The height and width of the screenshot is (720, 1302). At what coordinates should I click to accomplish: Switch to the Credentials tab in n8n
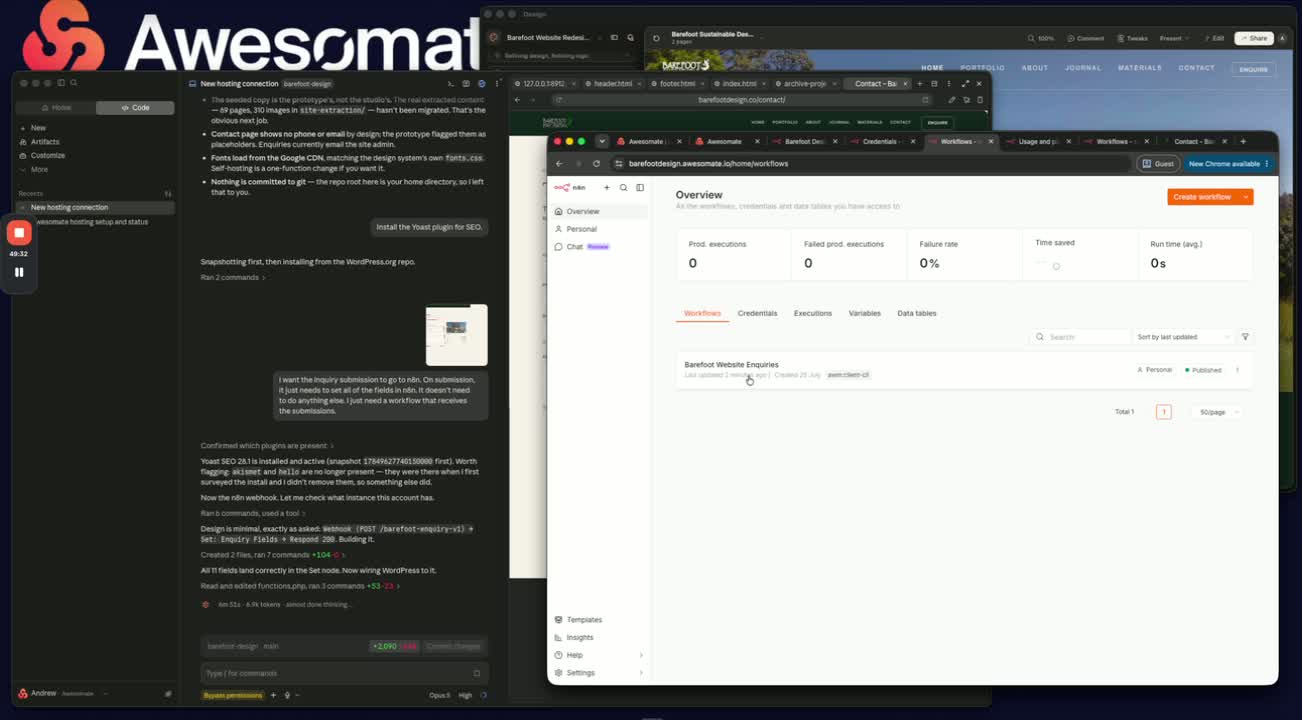pos(757,313)
